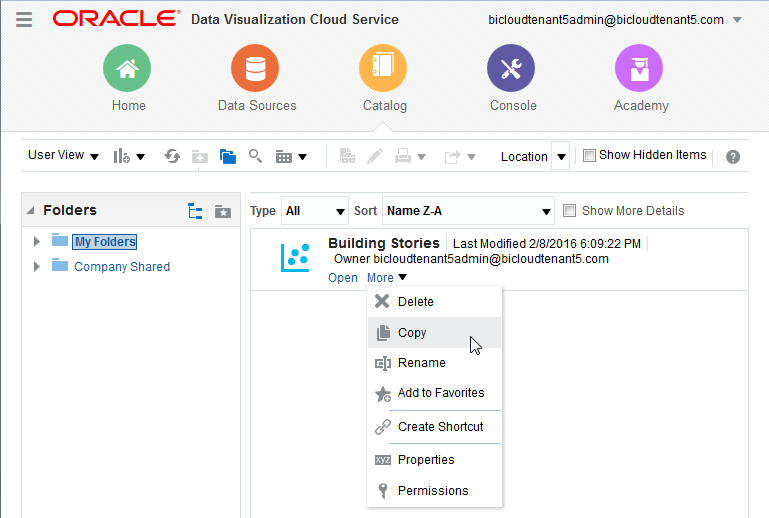The image size is (769, 518).
Task: Collapse the Folders panel
Action: click(31, 210)
